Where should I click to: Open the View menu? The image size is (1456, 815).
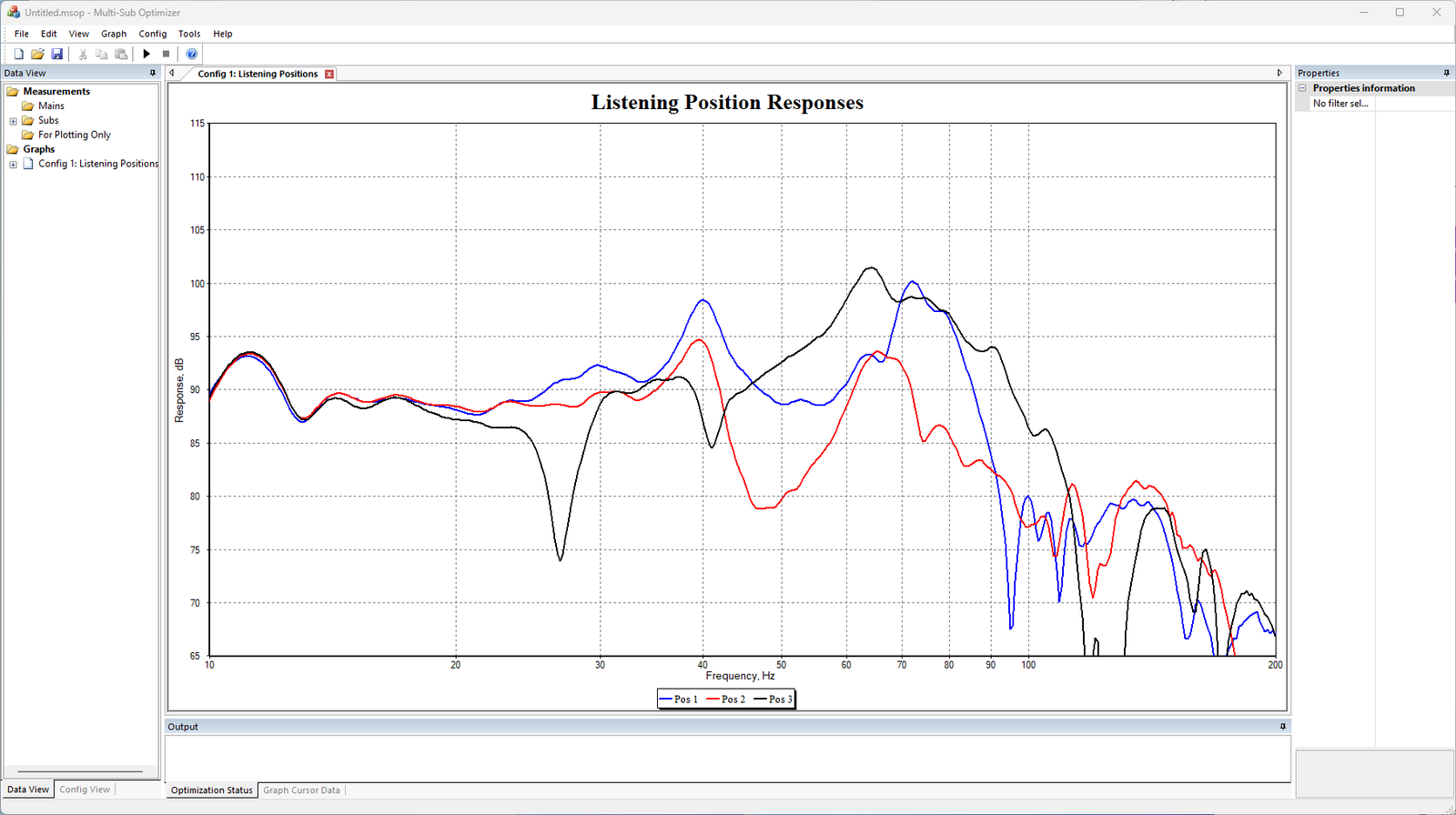click(79, 34)
